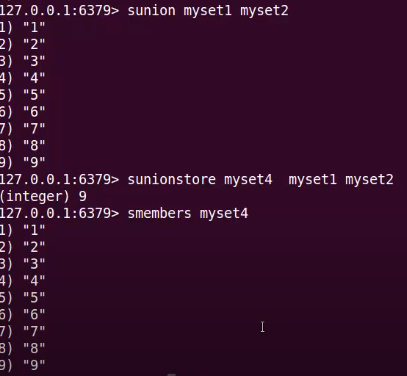Click the (integer) 9 result line
Image resolution: width=407 pixels, height=376 pixels.
pyautogui.click(x=43, y=197)
